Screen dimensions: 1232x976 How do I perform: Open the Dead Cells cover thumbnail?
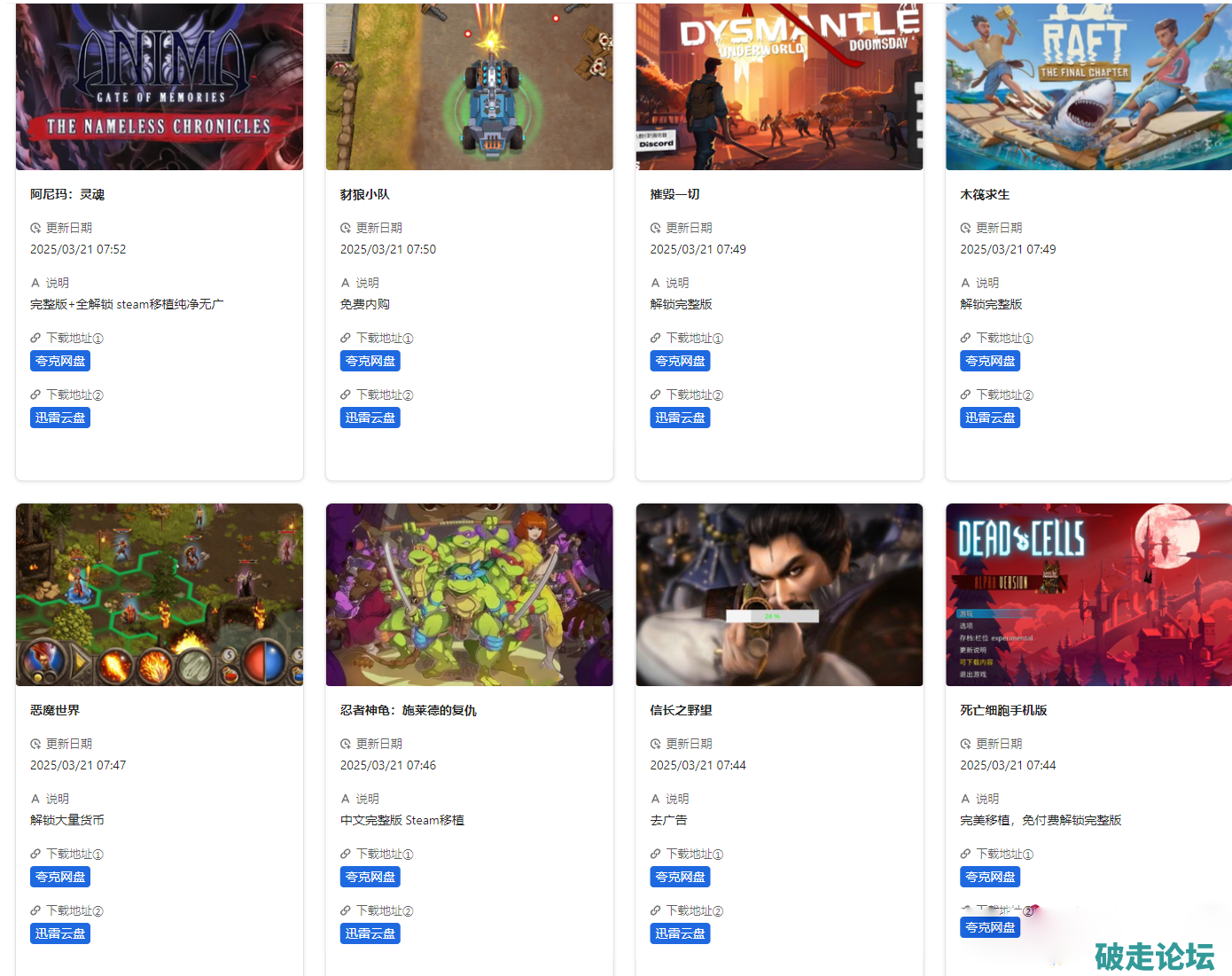[1088, 595]
